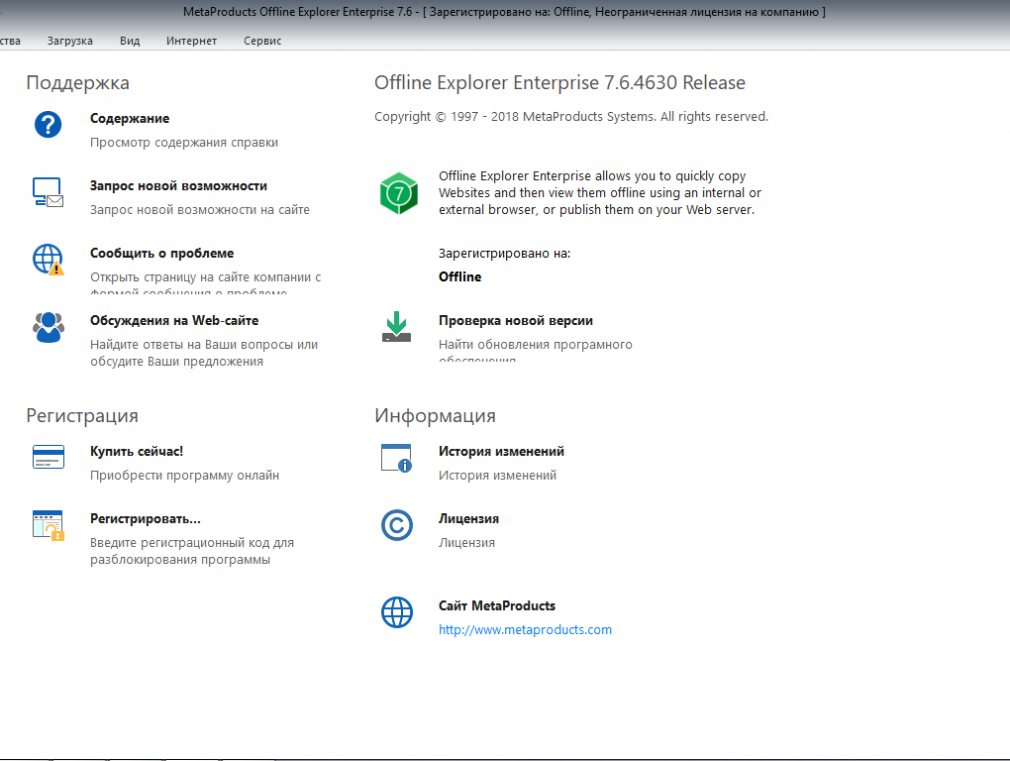Open bold История изменений heading
1010x761 pixels.
coord(501,451)
